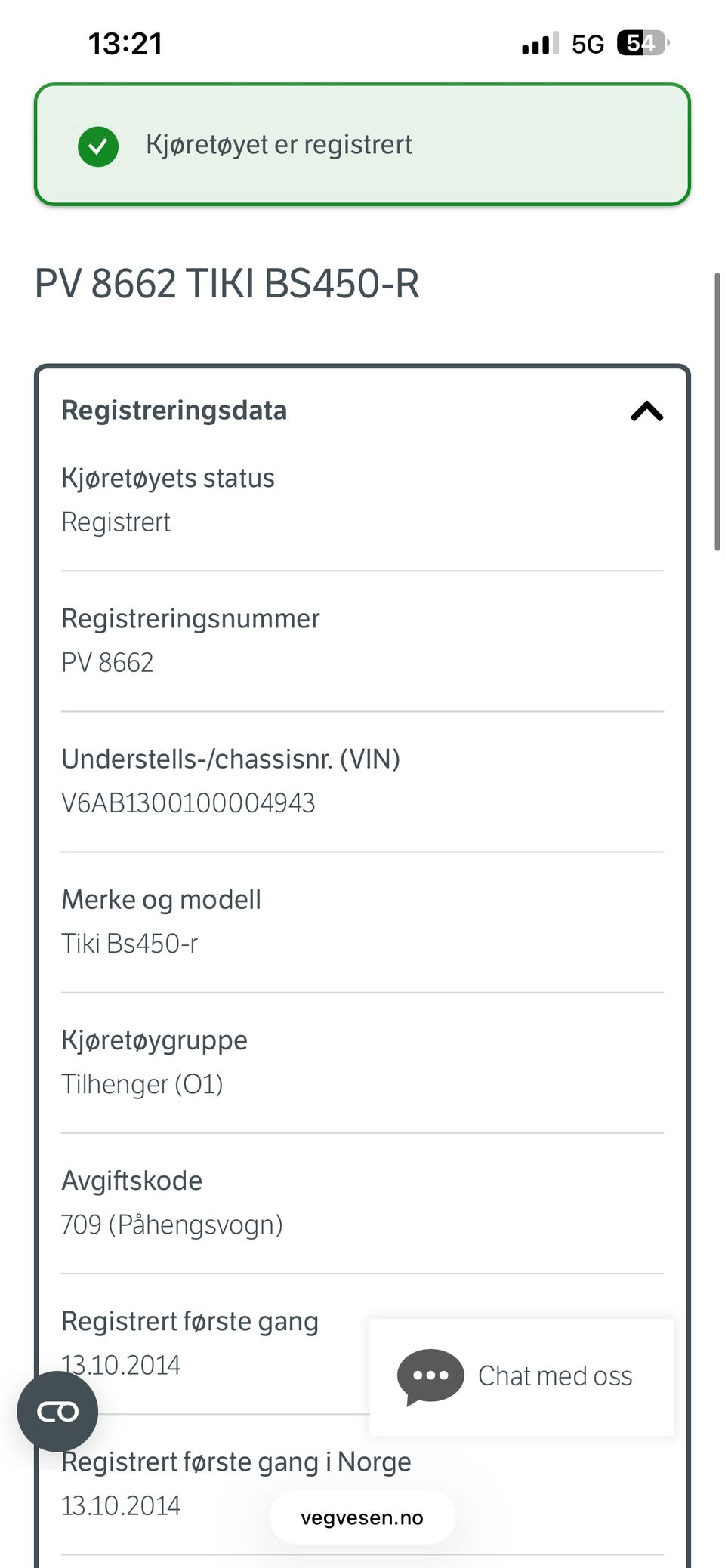Image resolution: width=725 pixels, height=1568 pixels.
Task: Select the VIN value V6AB1300100004943
Action: point(188,802)
